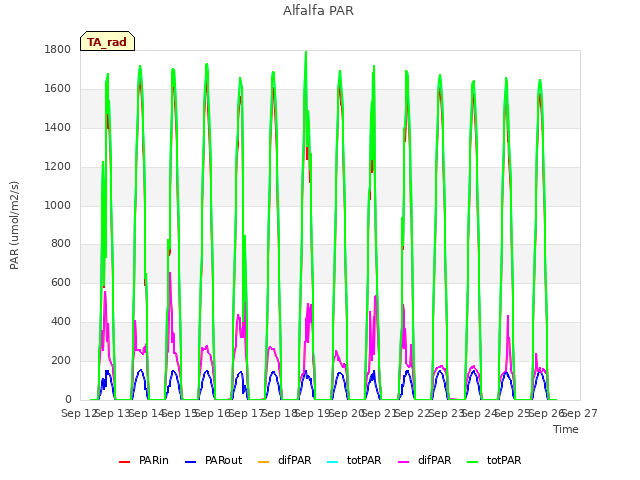Toggle the magenta difPAR legend entry
Viewport: 640px width, 480px height.
click(x=424, y=460)
